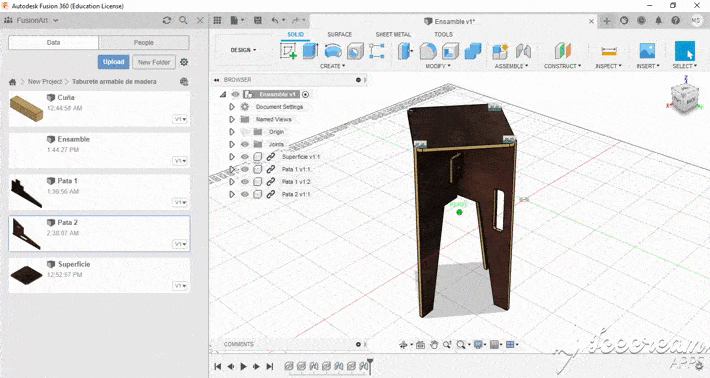Redo the last undone action
The image size is (710, 378).
(x=296, y=20)
